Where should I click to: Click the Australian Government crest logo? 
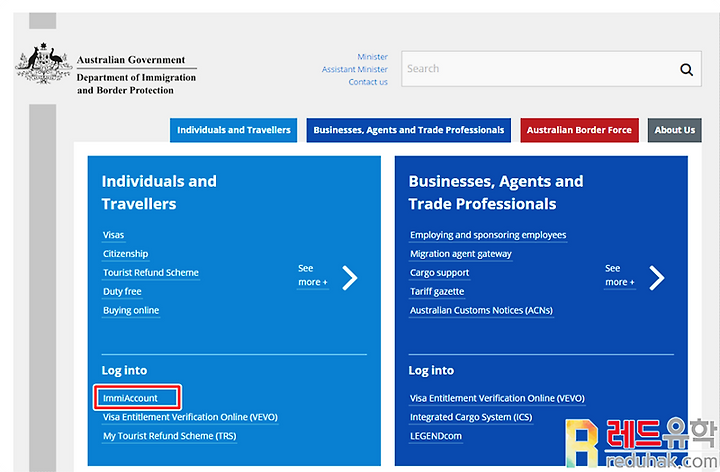43,63
